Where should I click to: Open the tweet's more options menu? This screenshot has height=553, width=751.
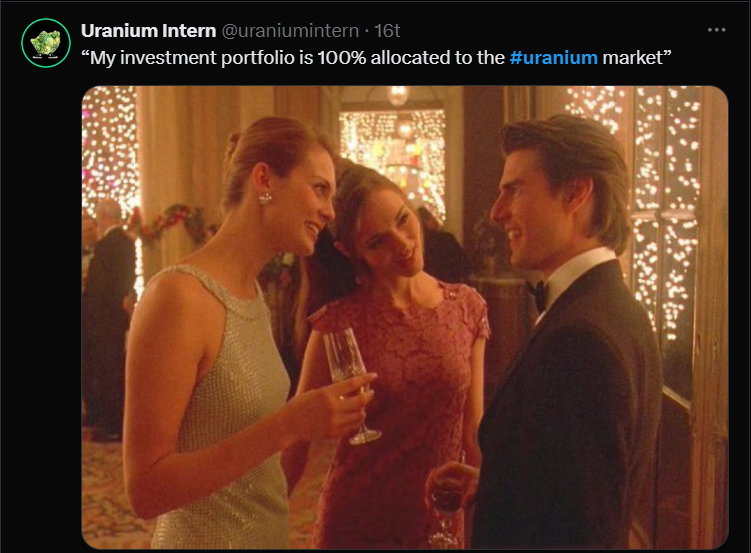point(716,30)
